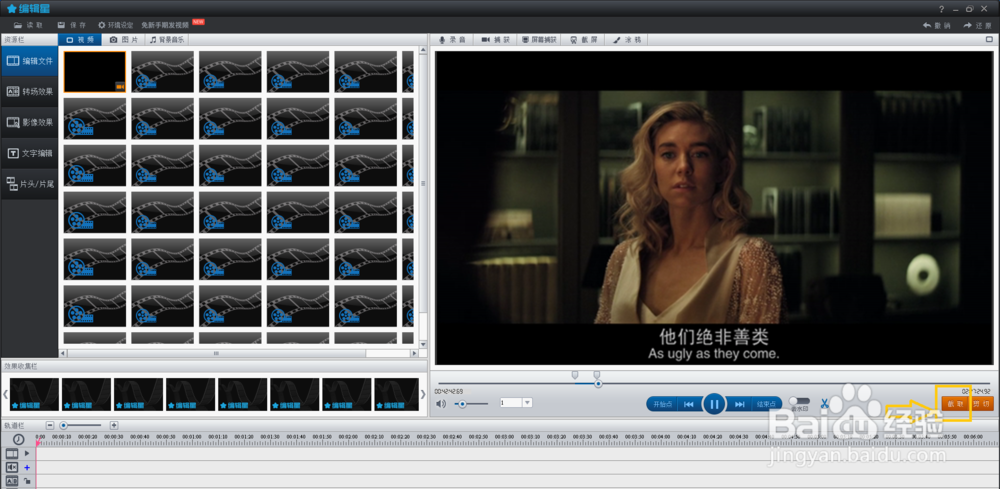Viewport: 1000px width, 489px height.
Task: Go to next effects with right chevron
Action: click(x=423, y=394)
